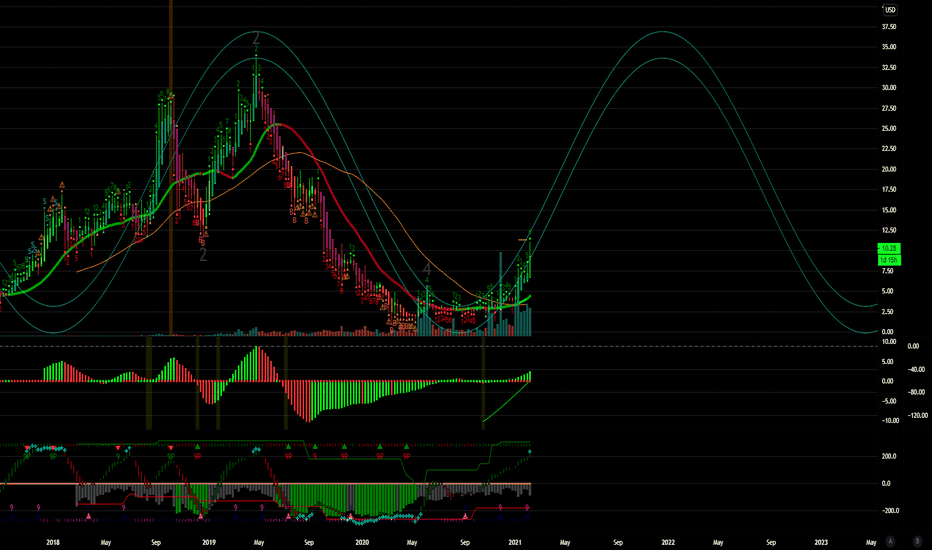Click the 2023 label on time axis
This screenshot has width=932, height=550.
tap(821, 542)
